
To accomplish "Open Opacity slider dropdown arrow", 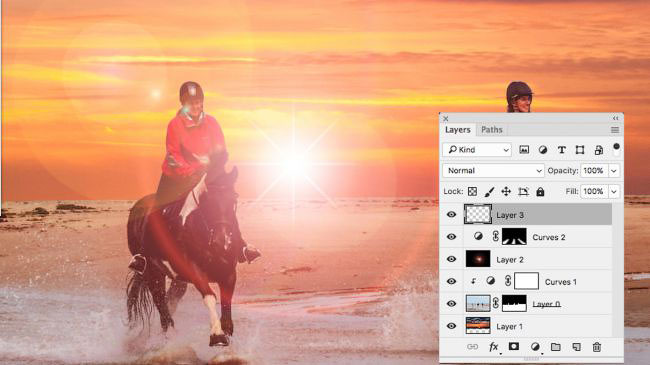I will [614, 170].
